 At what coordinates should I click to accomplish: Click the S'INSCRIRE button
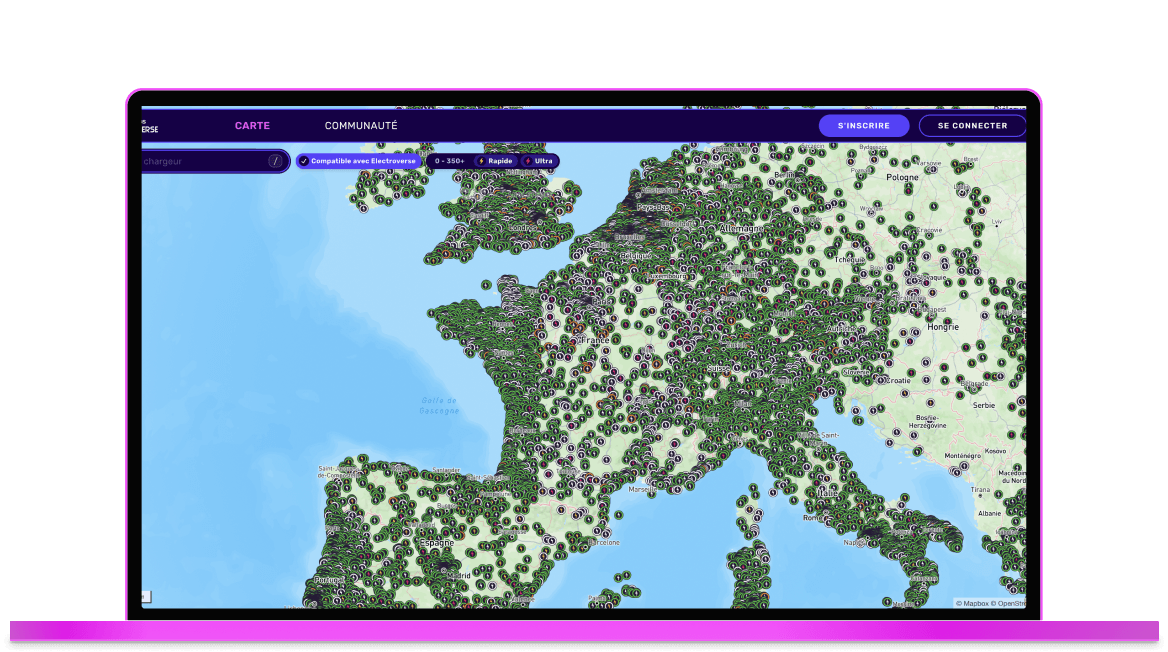point(864,125)
